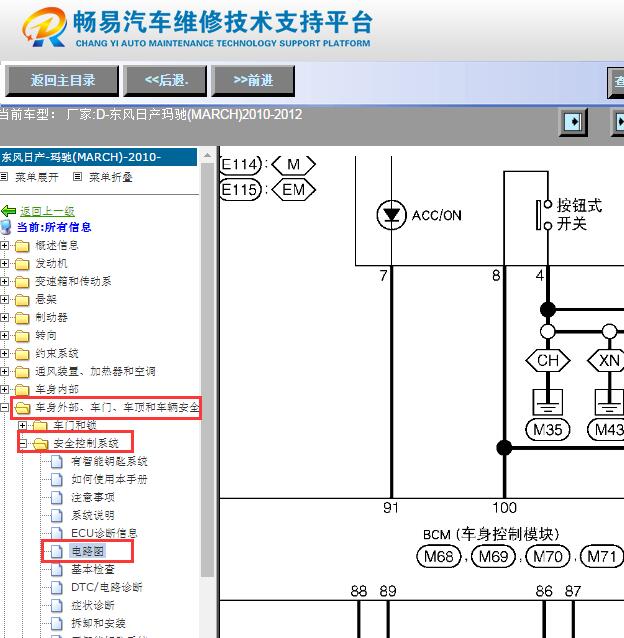The height and width of the screenshot is (638, 624).
Task: Open ECU诊断信息 document icon
Action: click(x=57, y=533)
